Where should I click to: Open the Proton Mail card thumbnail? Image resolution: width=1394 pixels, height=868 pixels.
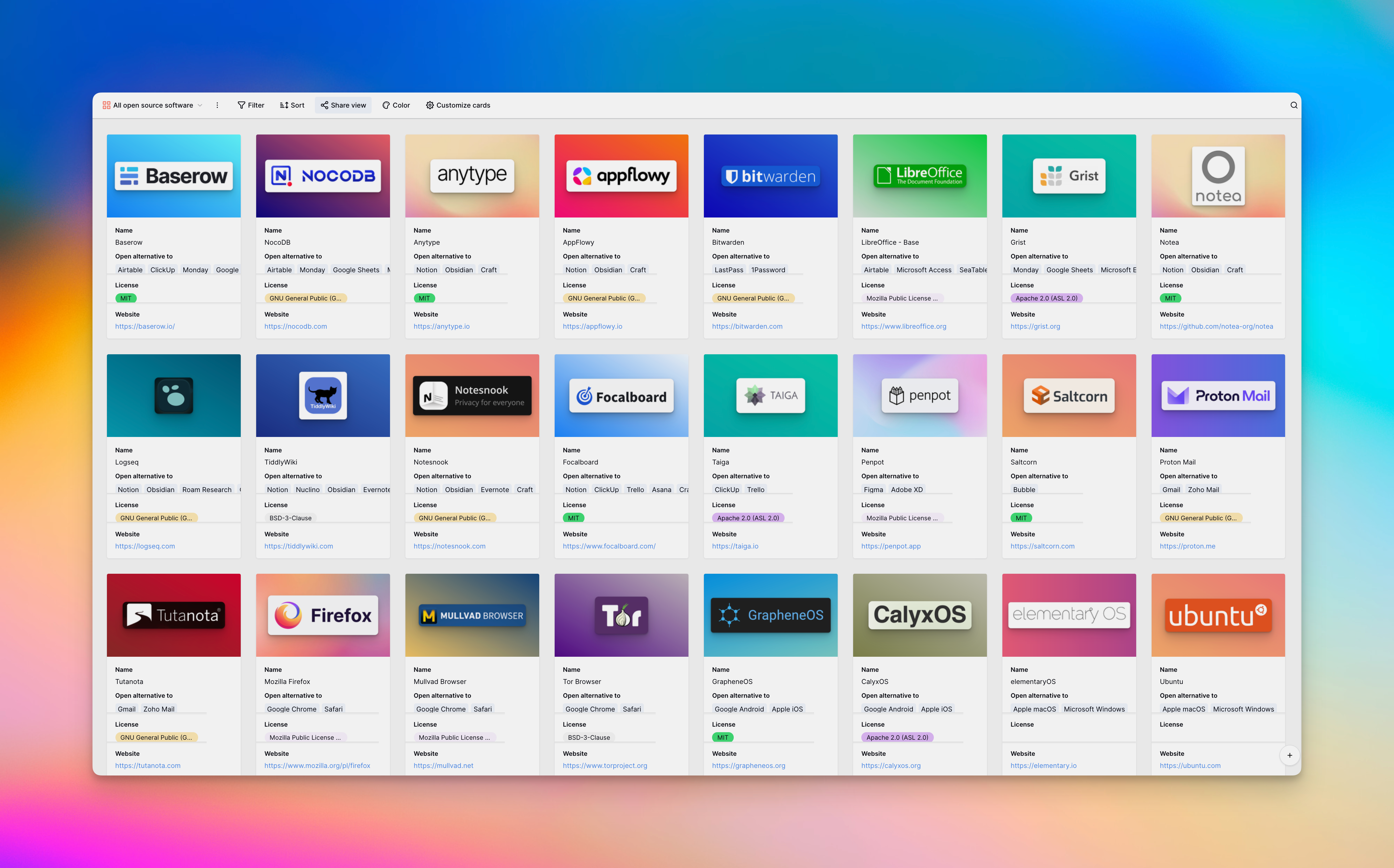[x=1218, y=396]
